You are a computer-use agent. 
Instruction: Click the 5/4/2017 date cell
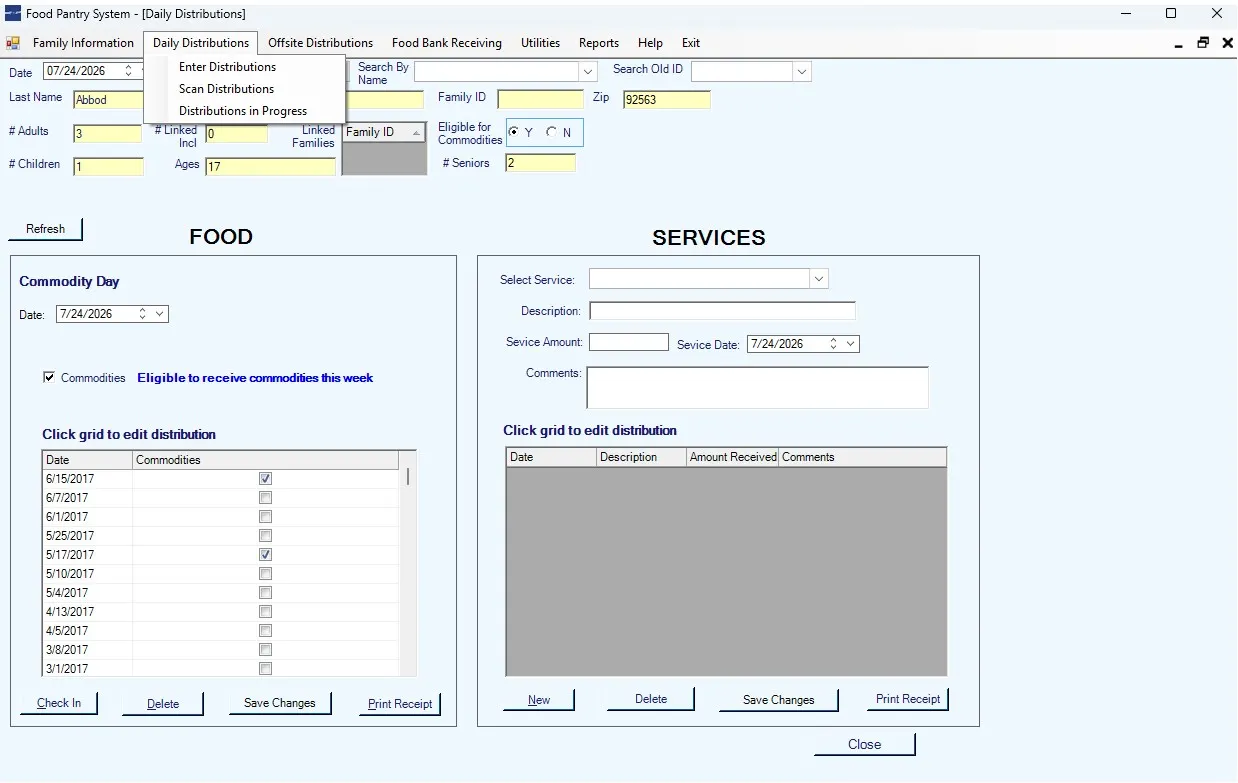click(x=87, y=593)
